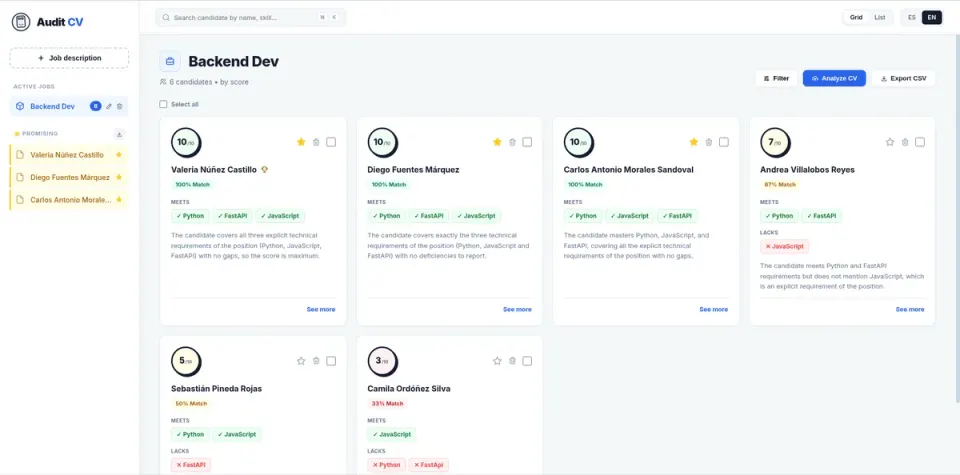Unstar Valeria Núñez Castillo in sidebar
Screen dimensions: 960x475
click(119, 155)
